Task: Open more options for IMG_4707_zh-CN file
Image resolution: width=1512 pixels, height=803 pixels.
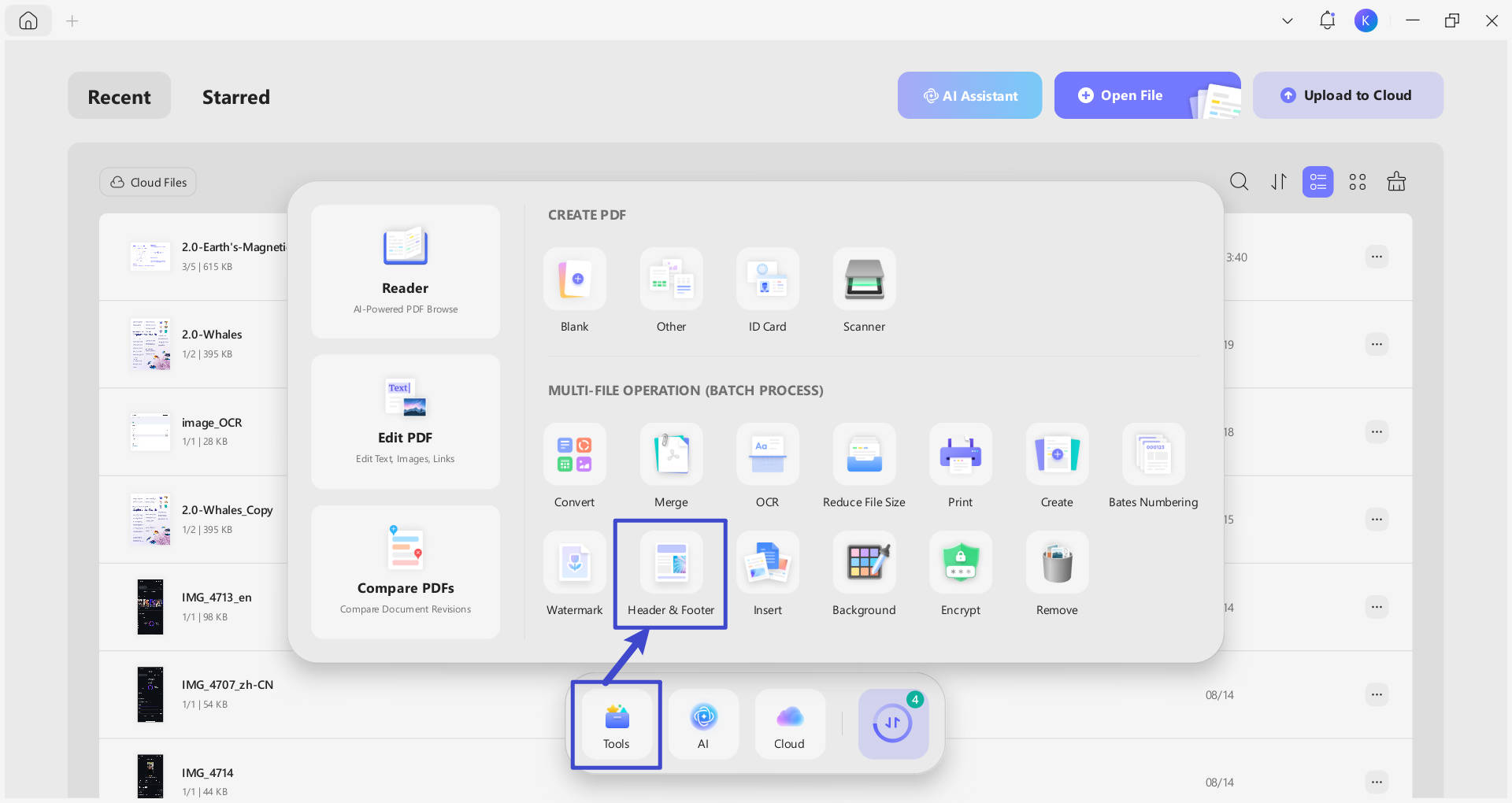Action: [x=1377, y=694]
